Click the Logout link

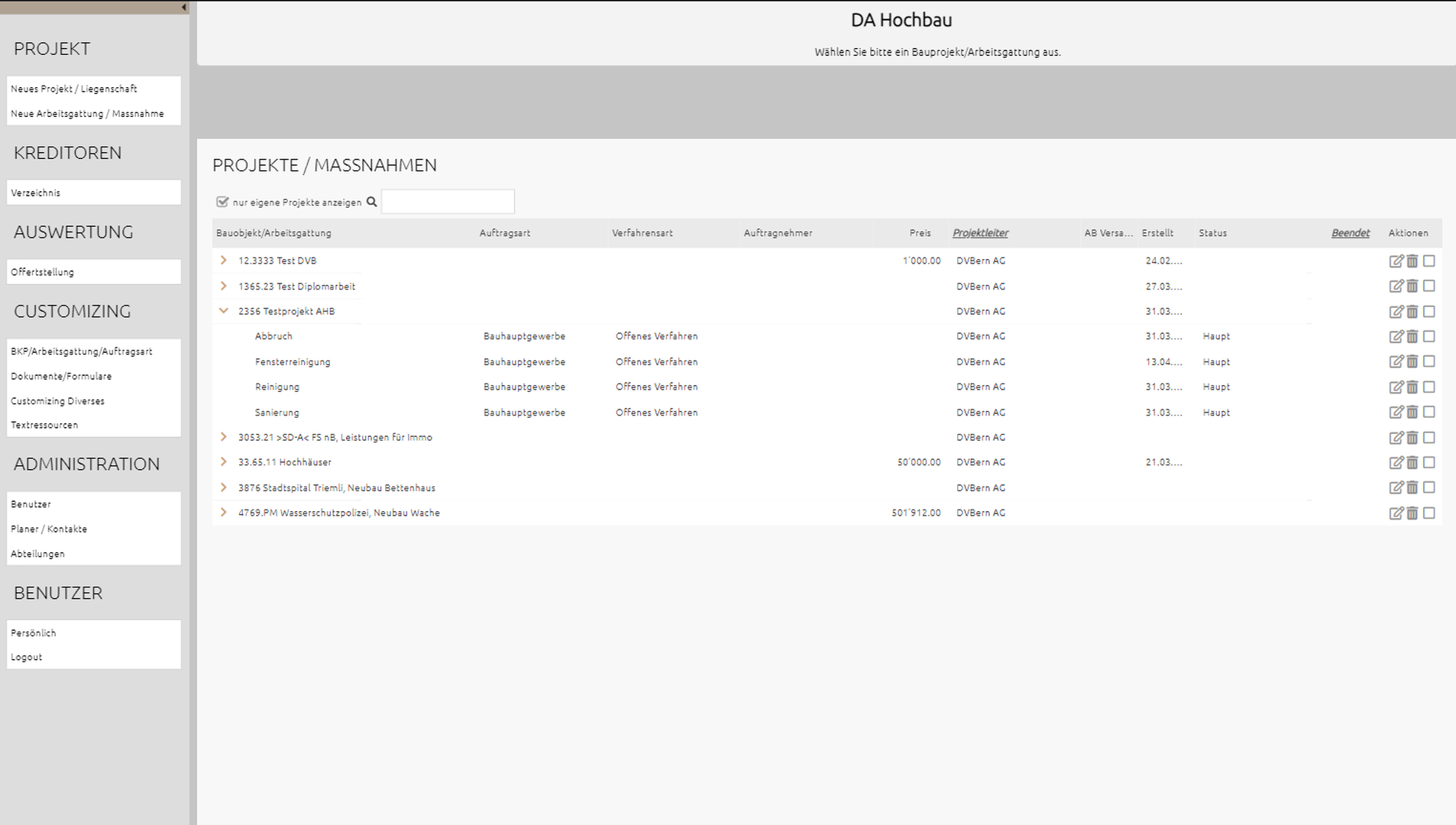coord(27,657)
